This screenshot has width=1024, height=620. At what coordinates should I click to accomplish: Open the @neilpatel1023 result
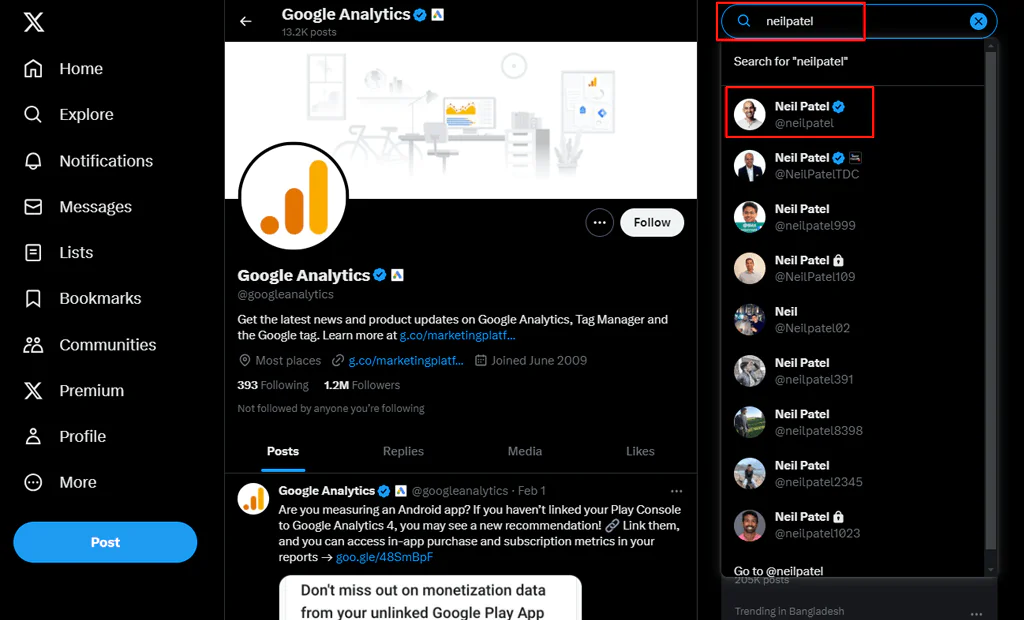point(853,525)
